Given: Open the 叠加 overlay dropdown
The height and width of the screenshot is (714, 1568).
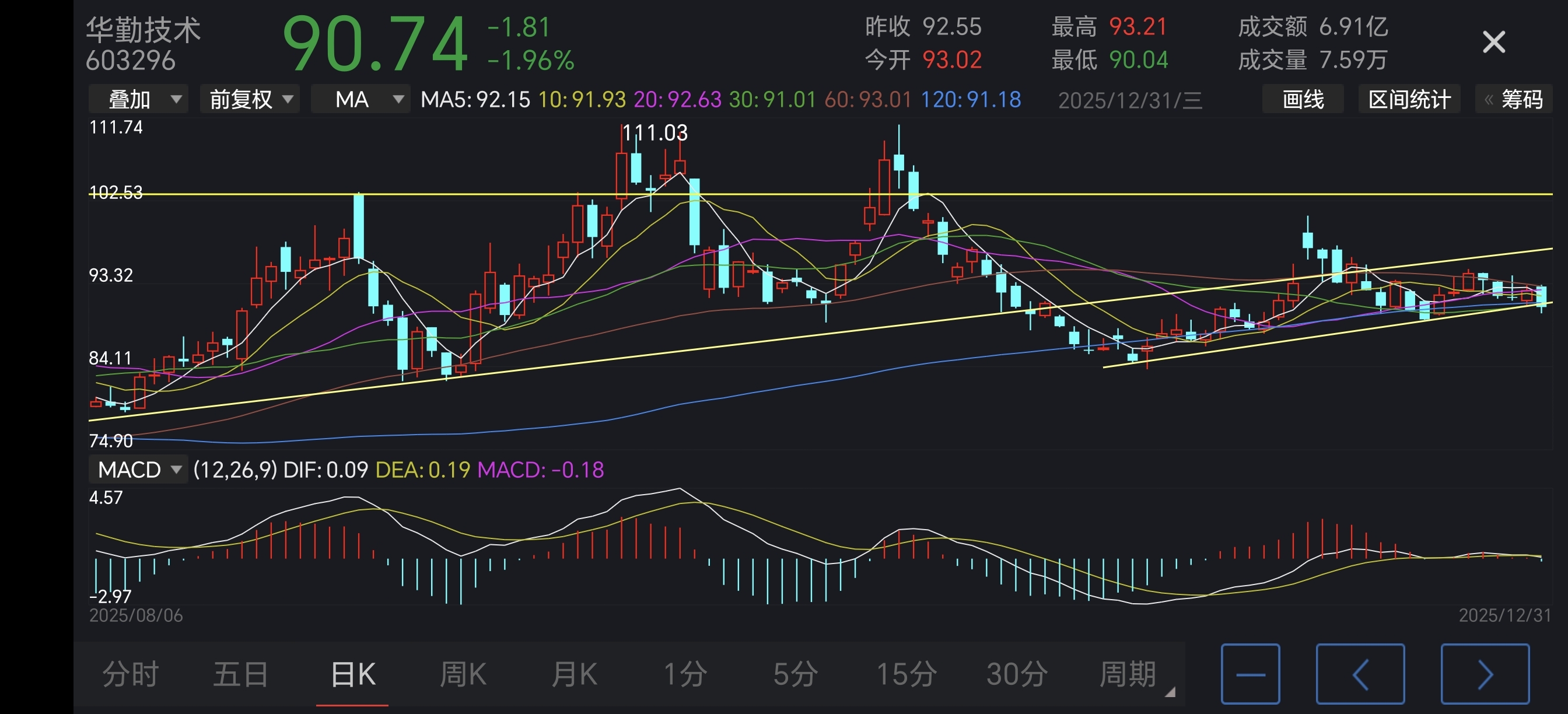Looking at the screenshot, I should [x=138, y=99].
